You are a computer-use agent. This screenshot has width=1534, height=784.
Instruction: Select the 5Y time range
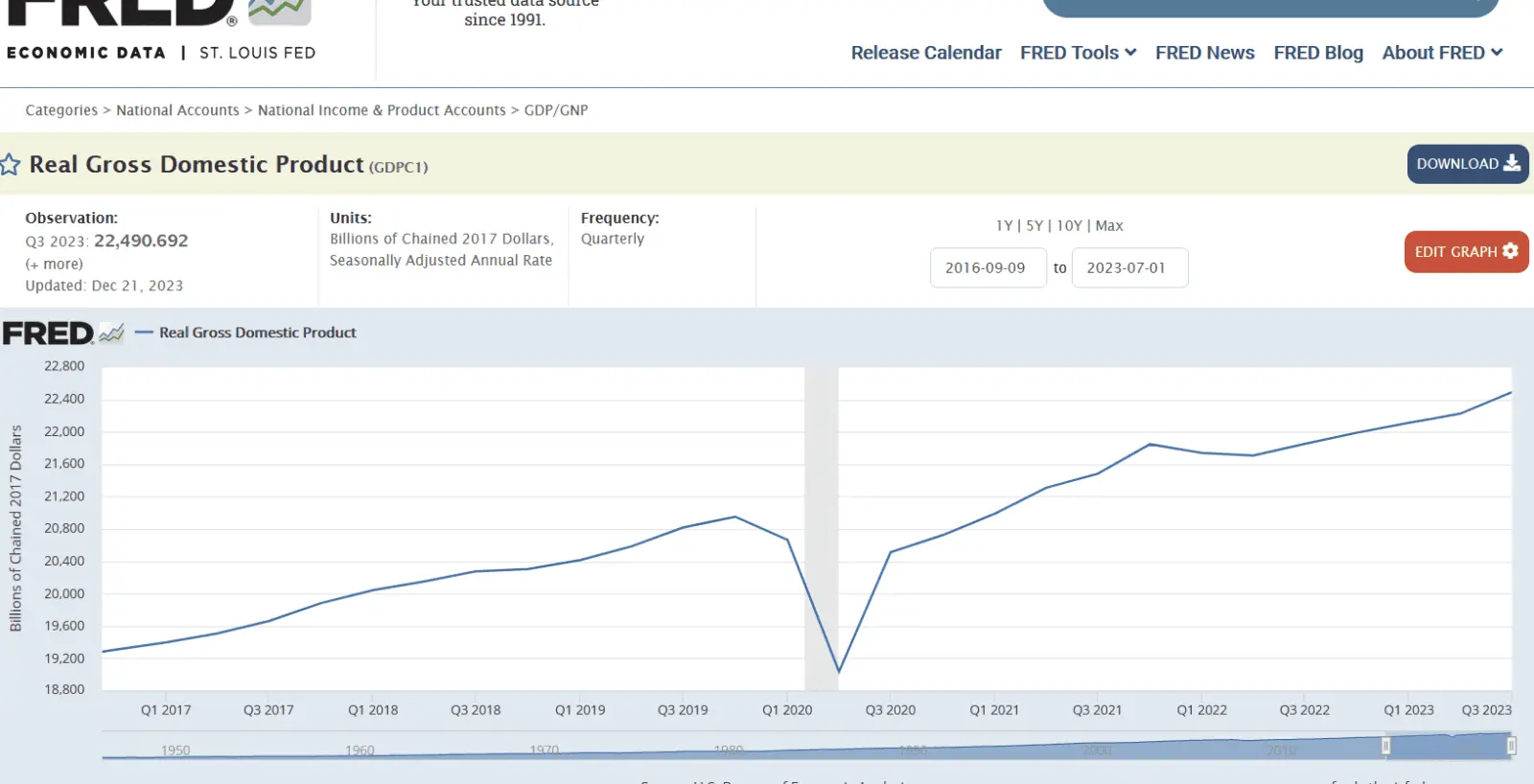1034,226
